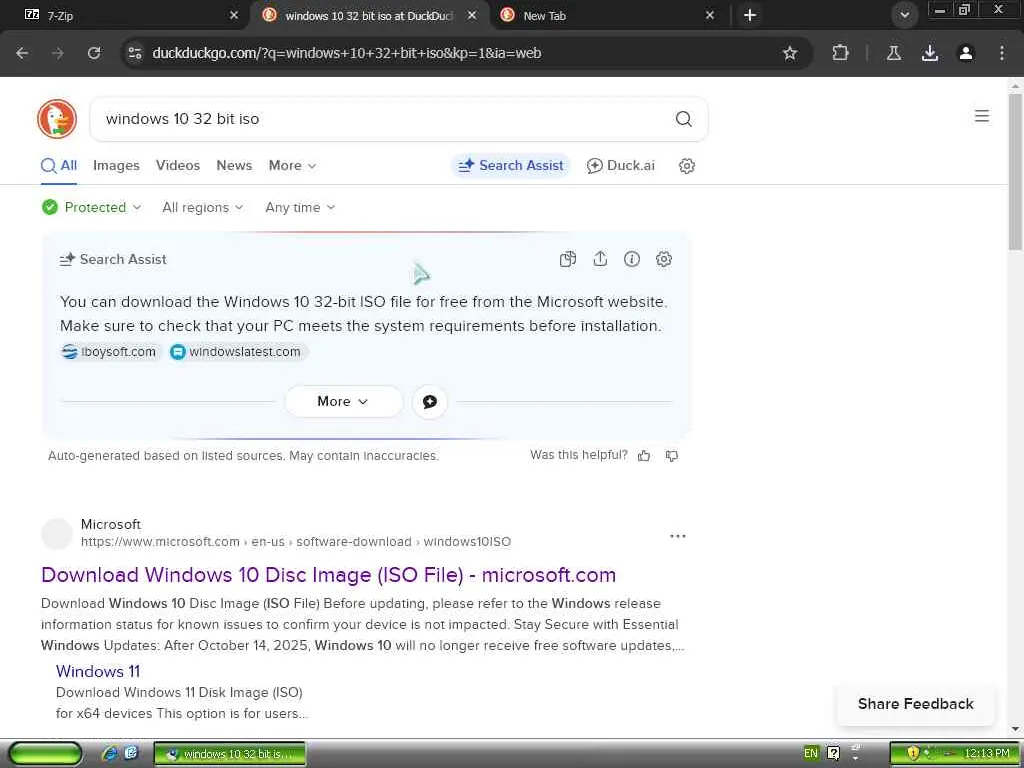The width and height of the screenshot is (1024, 768).
Task: Open Search Assist info icon
Action: 632,259
